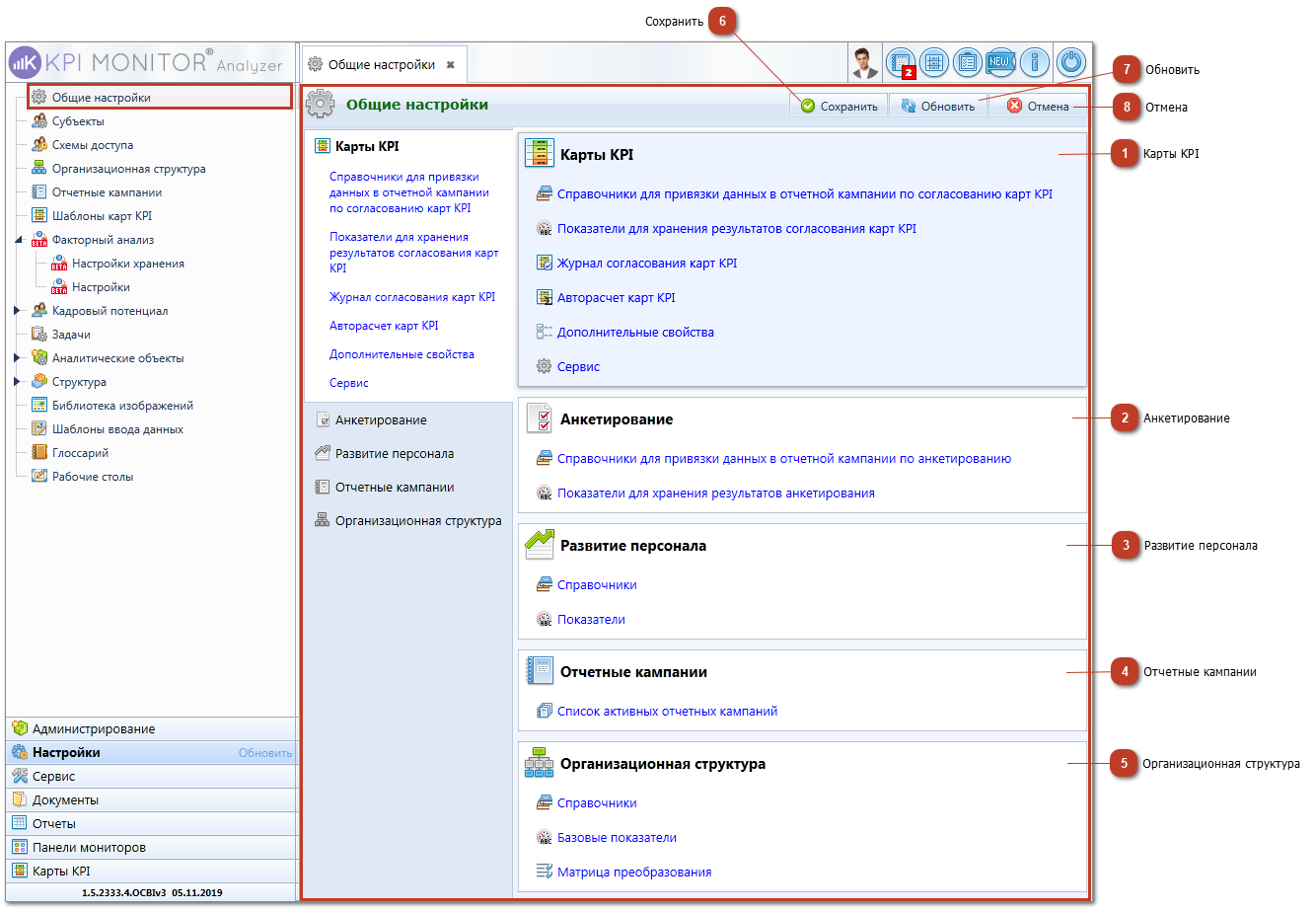Image resolution: width=1316 pixels, height=911 pixels.
Task: Click the Общие настройки page gear icon
Action: coord(320,104)
